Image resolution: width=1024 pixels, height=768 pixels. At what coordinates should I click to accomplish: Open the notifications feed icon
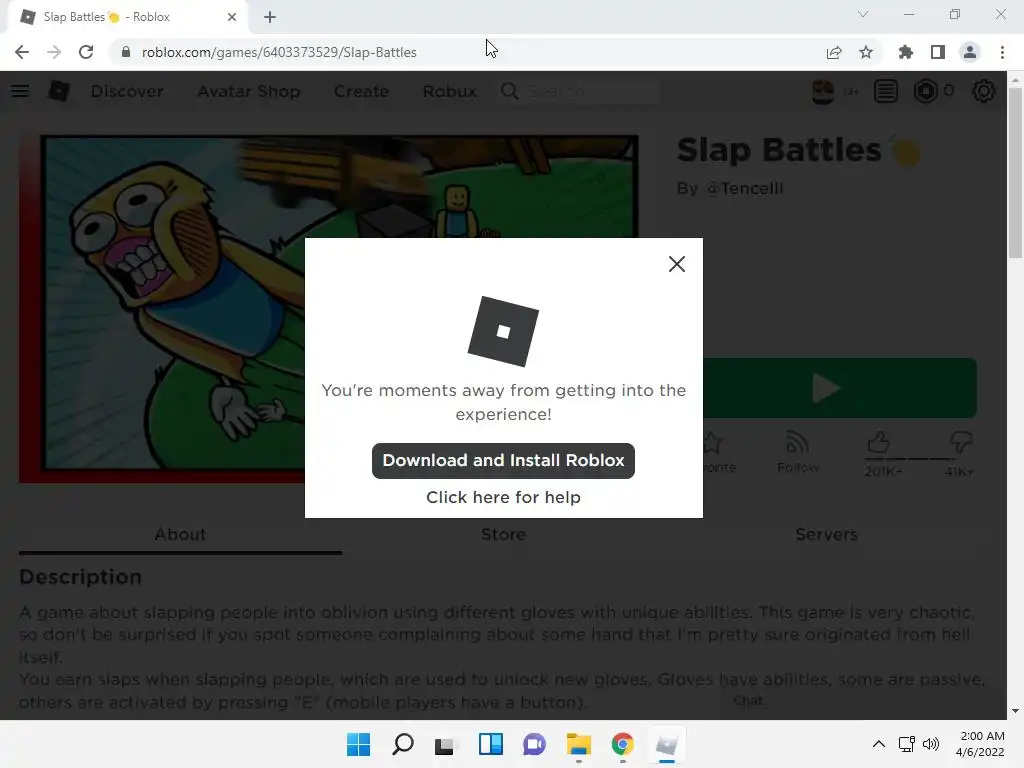coord(886,91)
